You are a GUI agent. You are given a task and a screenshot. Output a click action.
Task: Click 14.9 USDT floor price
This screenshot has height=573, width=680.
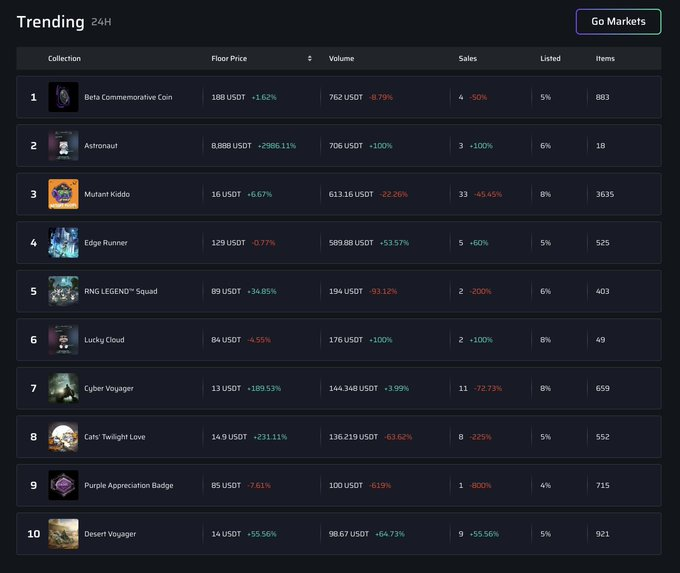pos(229,437)
